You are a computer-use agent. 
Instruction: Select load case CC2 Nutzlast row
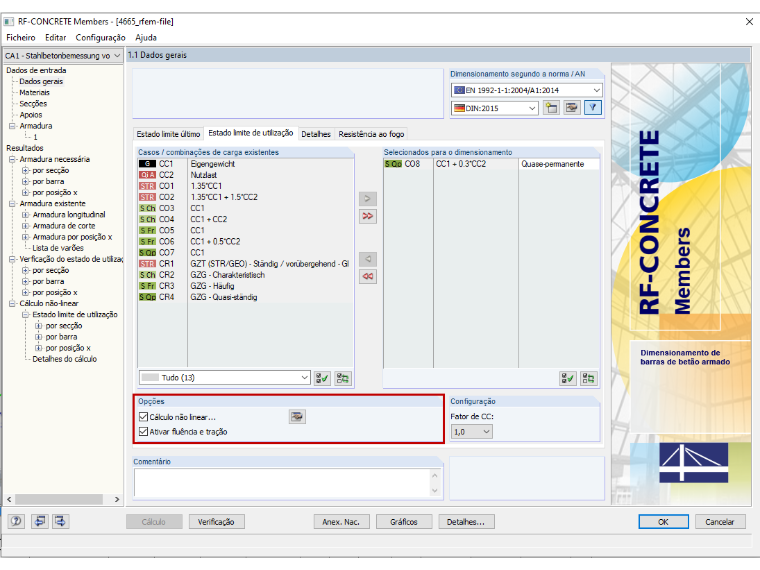tap(244, 175)
